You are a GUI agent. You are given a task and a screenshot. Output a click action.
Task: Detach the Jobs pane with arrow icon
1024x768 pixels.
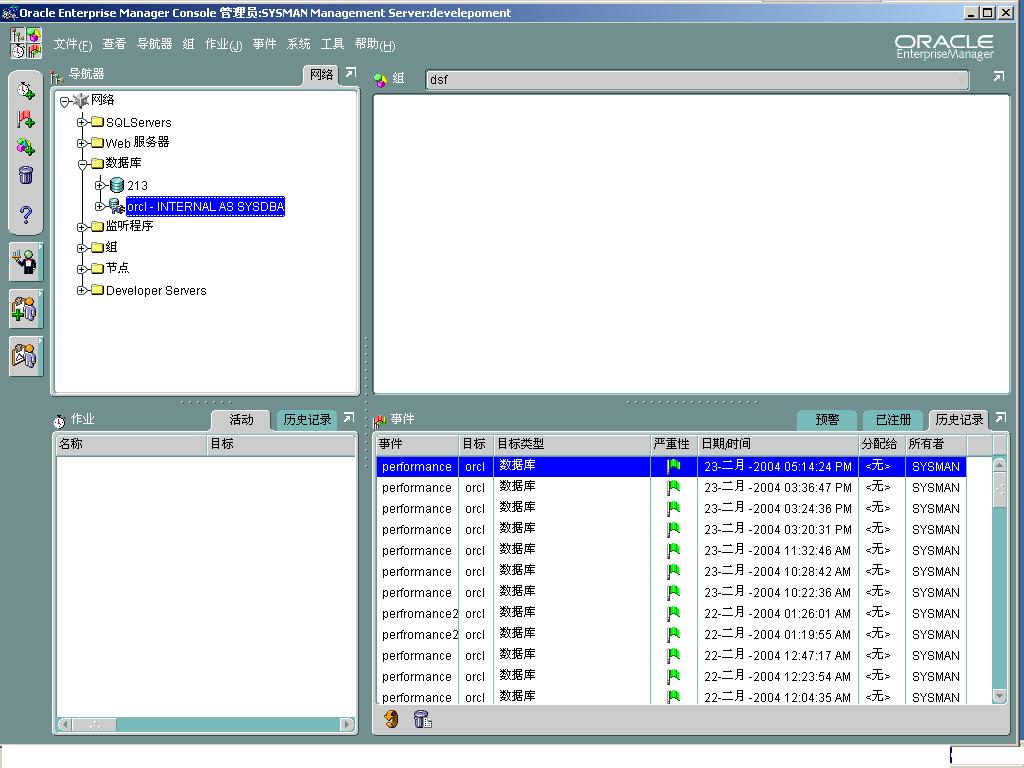[349, 418]
